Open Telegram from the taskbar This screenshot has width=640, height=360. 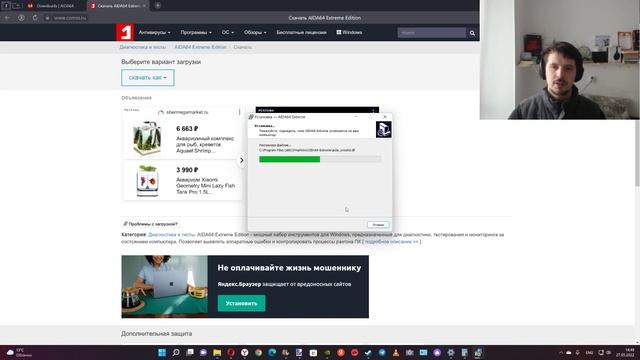click(382, 352)
